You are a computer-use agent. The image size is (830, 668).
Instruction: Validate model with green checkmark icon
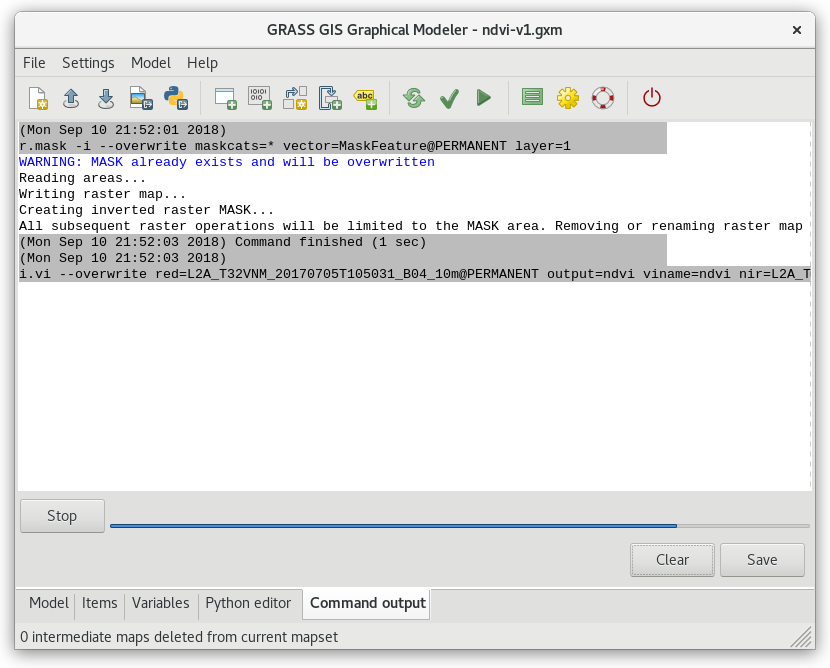pyautogui.click(x=449, y=98)
